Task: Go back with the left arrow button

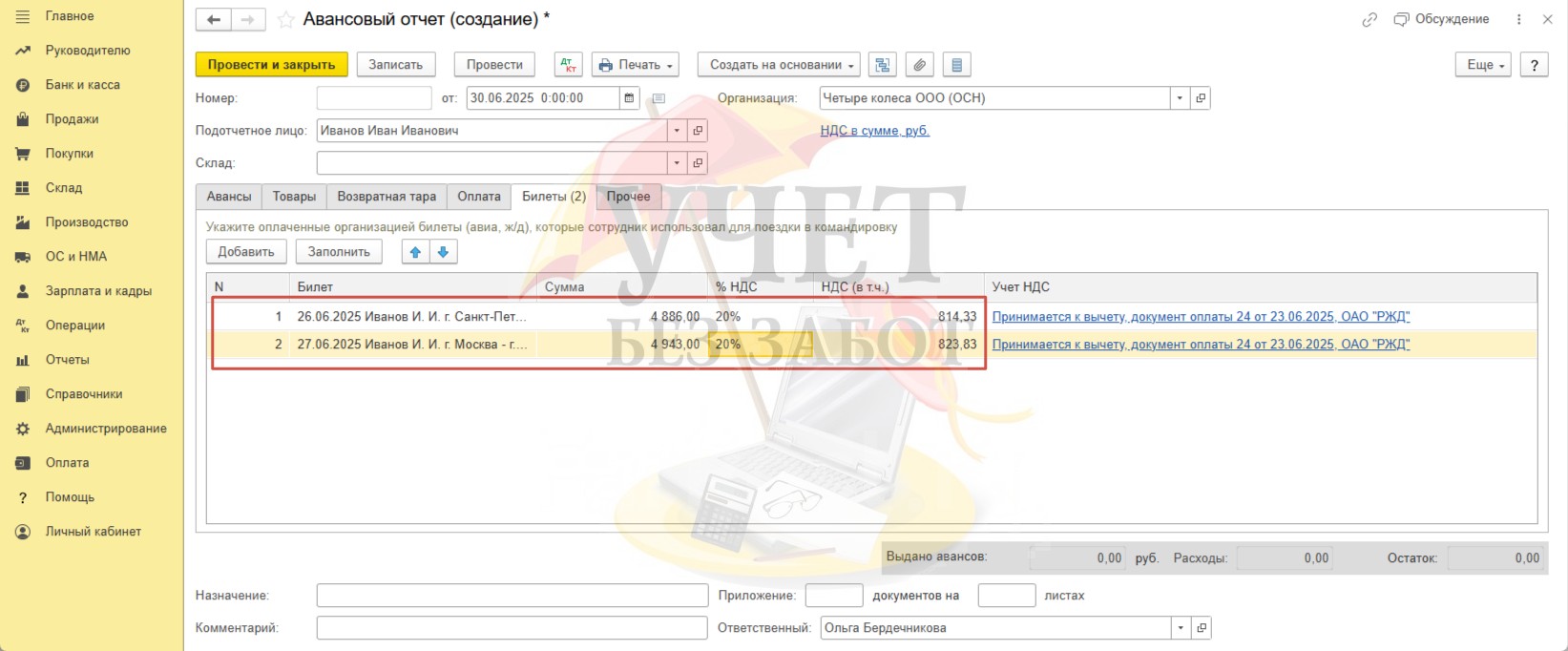Action: (214, 19)
